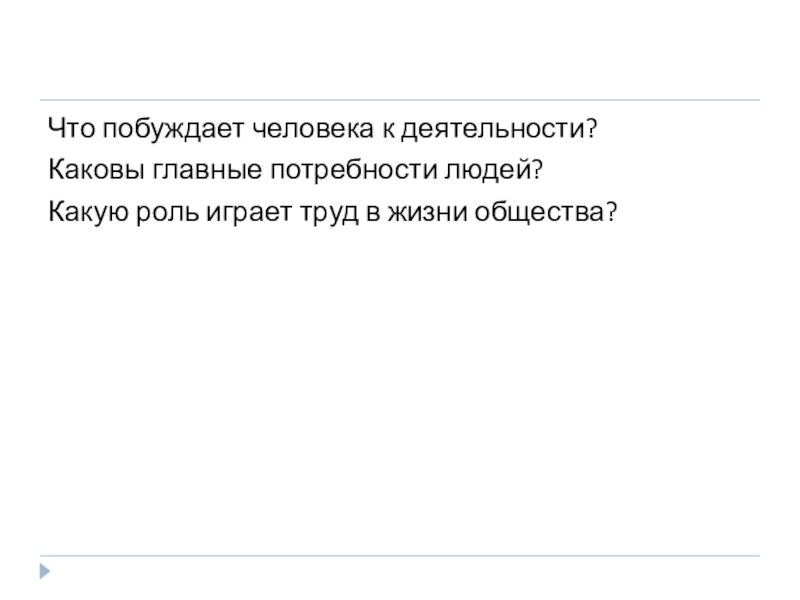Screen dimensions: 800x600
Task: Click the word "жизни" in third question
Action: tap(427, 211)
